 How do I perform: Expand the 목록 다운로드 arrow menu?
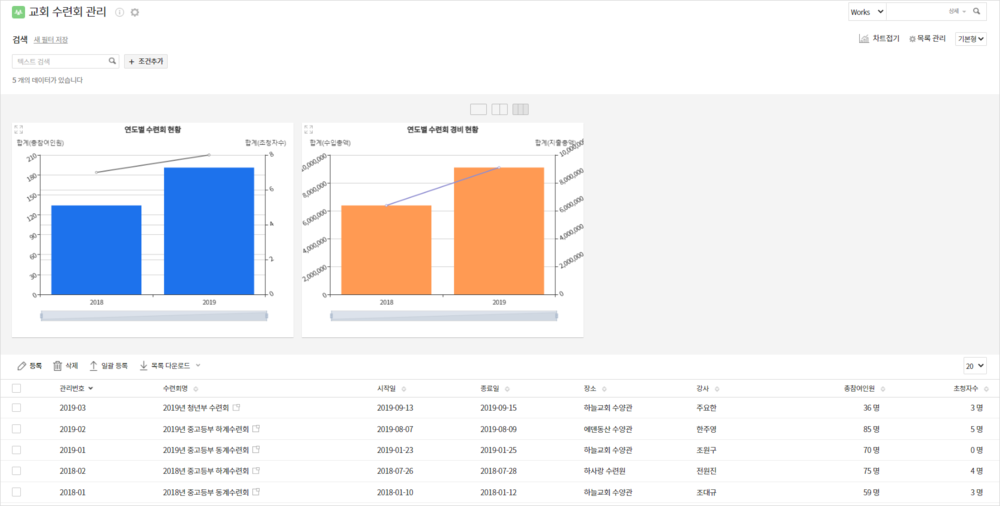198,366
